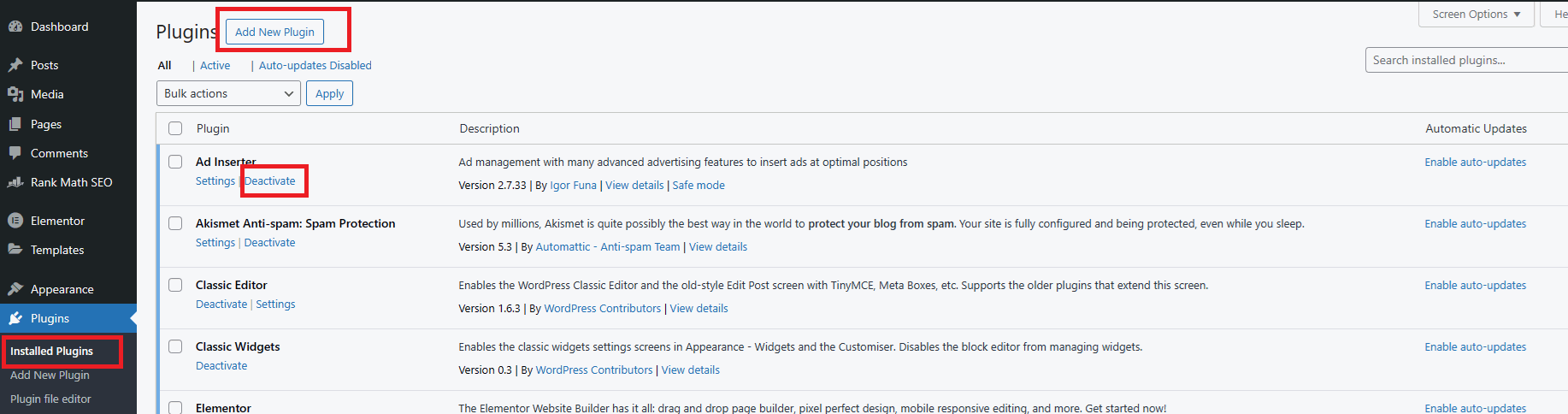Expand Screen Options panel
Image resolution: width=1568 pixels, height=414 pixels.
click(1477, 14)
